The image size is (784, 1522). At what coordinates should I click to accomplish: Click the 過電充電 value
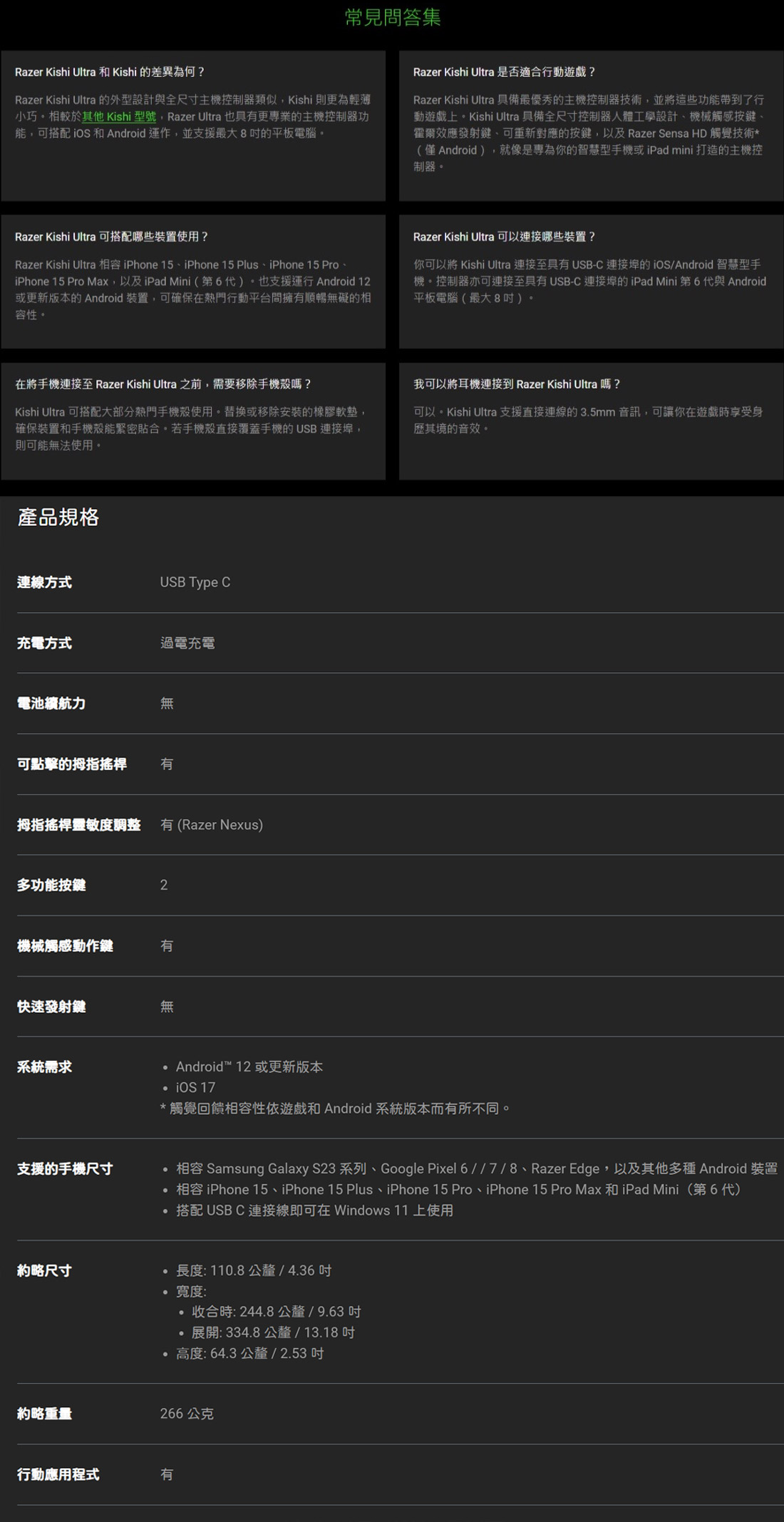tap(187, 643)
